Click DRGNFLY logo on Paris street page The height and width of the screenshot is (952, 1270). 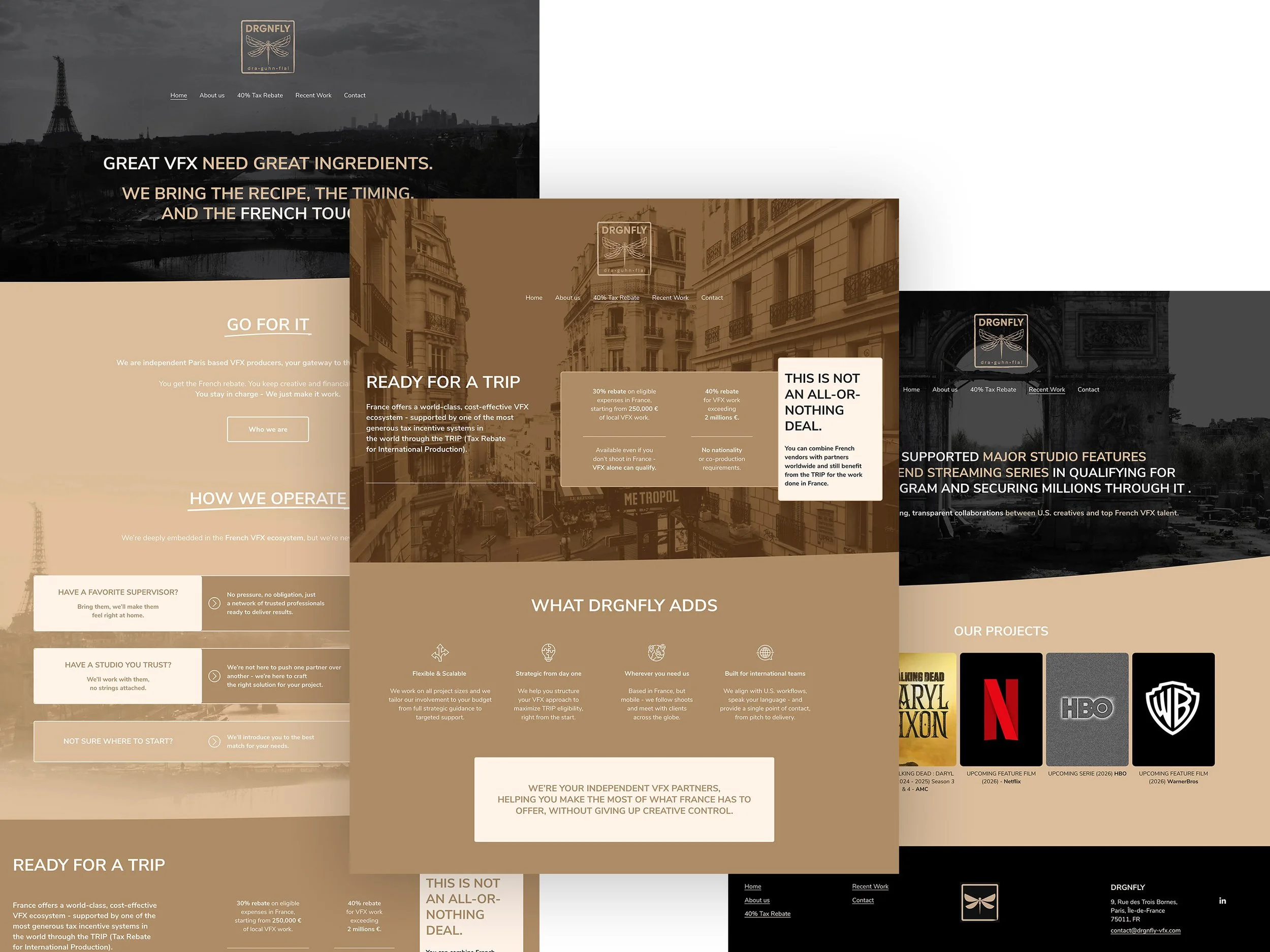tap(624, 248)
